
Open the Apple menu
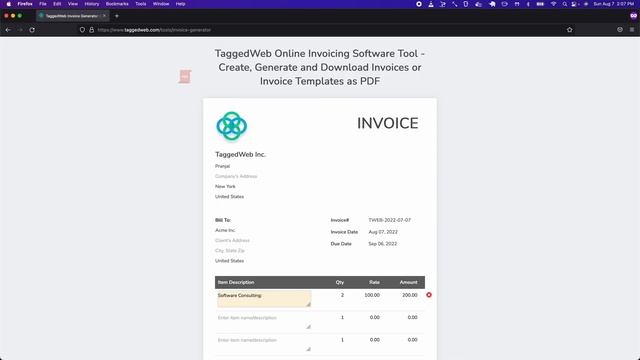pos(9,4)
